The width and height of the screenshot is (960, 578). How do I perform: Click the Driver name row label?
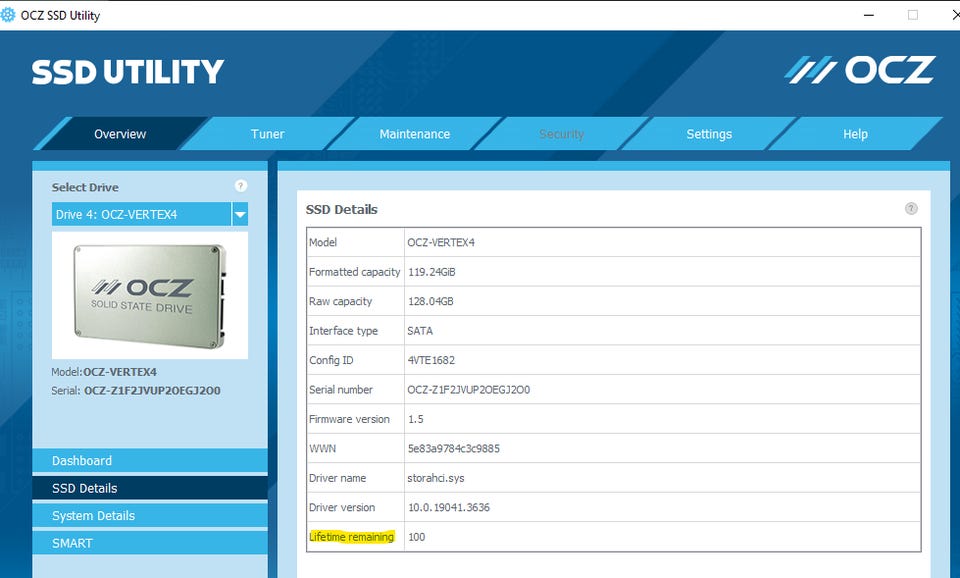tap(337, 478)
